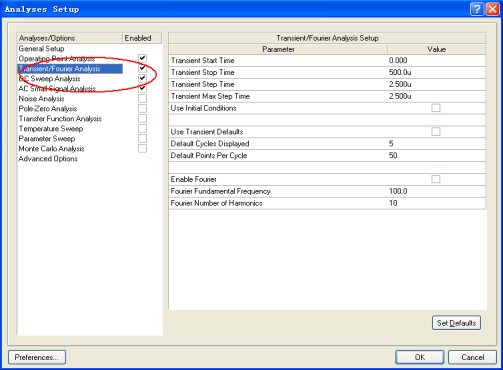Select Pole-Zero Analysis row
The image size is (503, 370).
click(x=48, y=109)
